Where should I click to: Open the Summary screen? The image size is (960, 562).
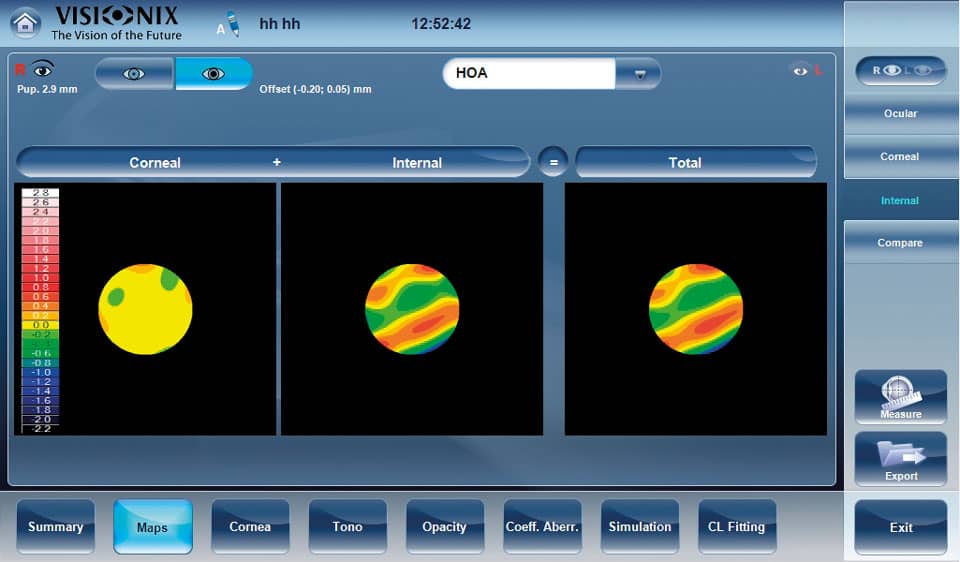(56, 526)
